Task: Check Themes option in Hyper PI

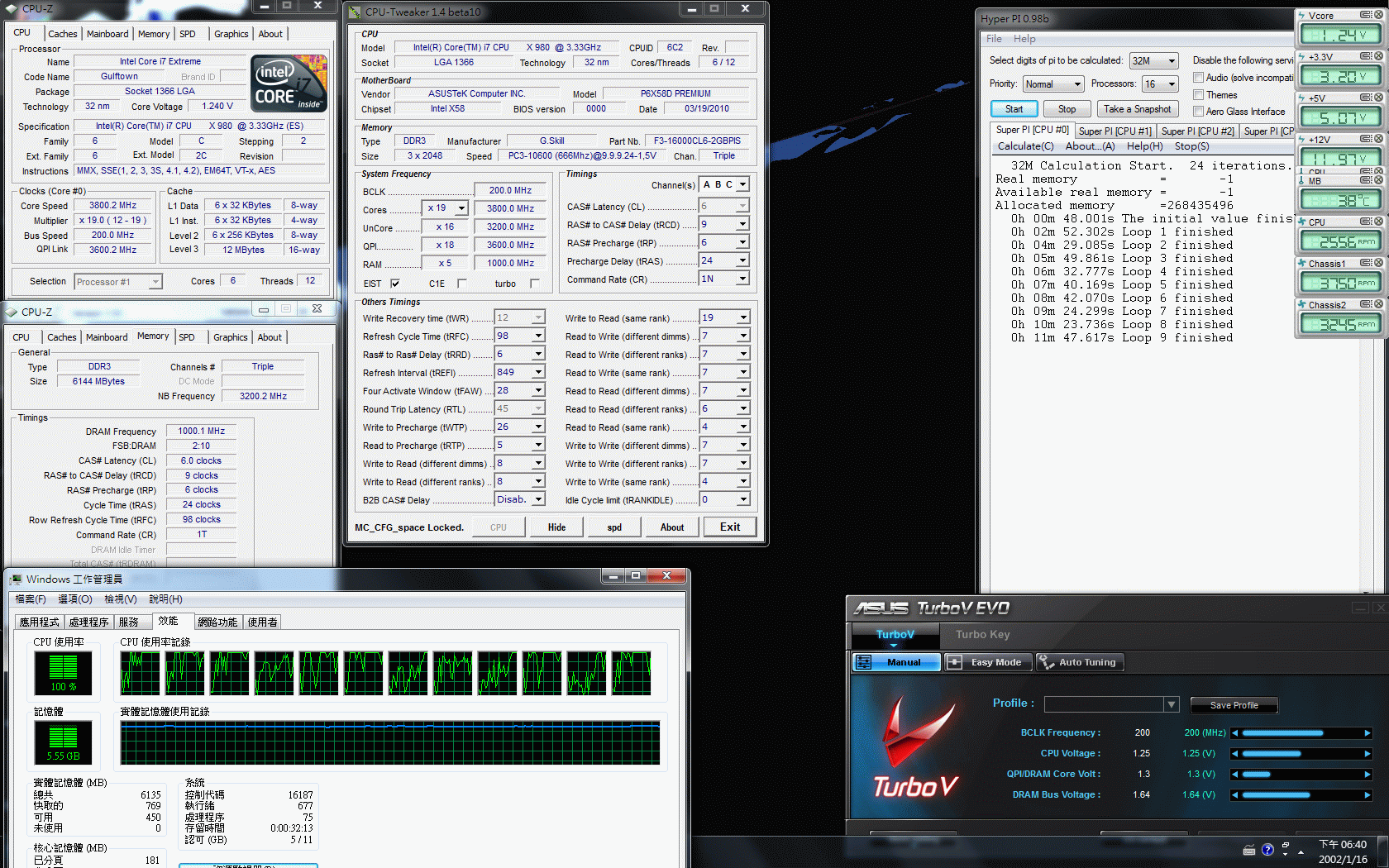Action: tap(1198, 95)
